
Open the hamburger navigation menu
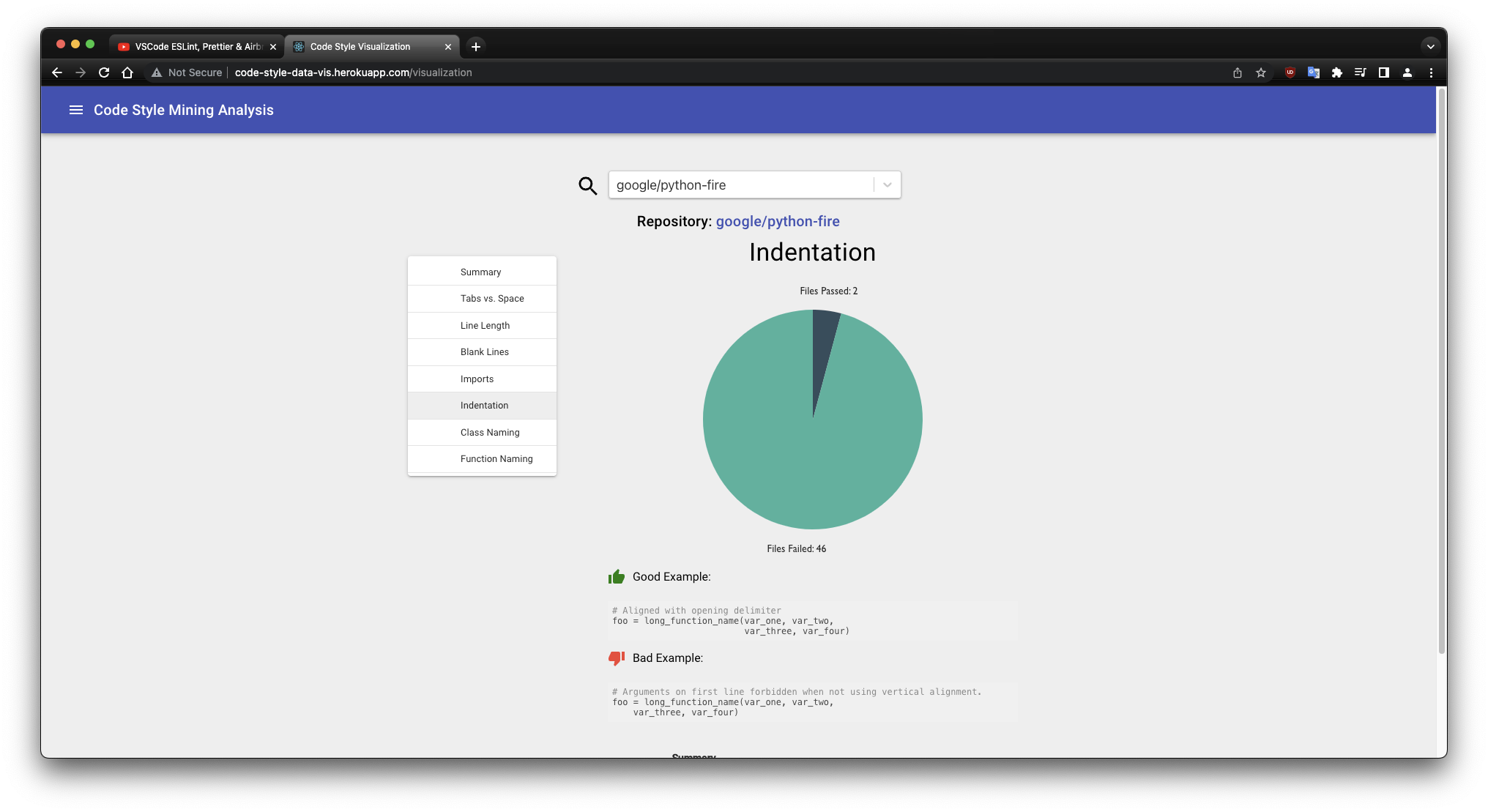click(x=75, y=110)
